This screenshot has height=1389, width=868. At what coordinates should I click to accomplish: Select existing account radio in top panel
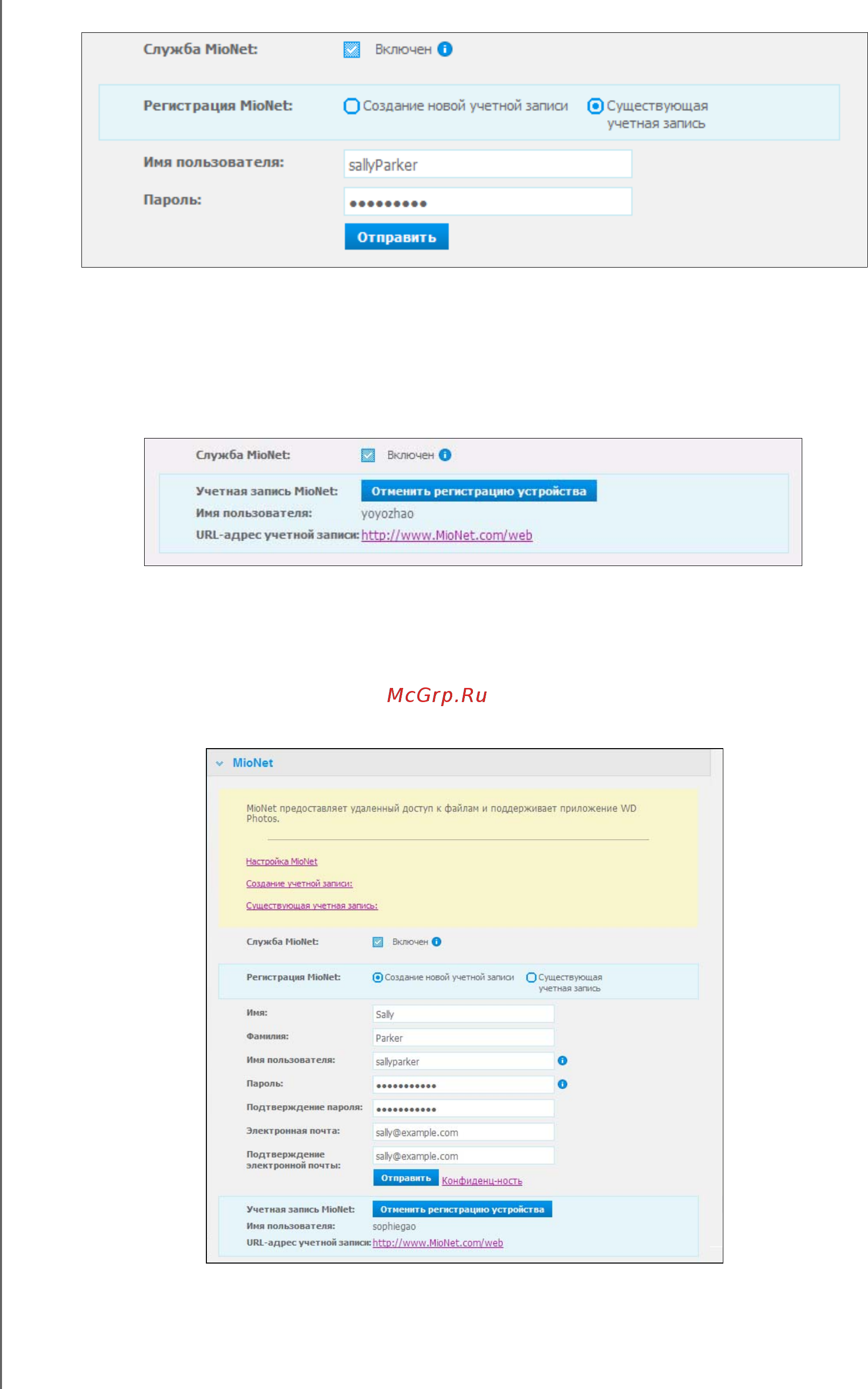[x=595, y=106]
